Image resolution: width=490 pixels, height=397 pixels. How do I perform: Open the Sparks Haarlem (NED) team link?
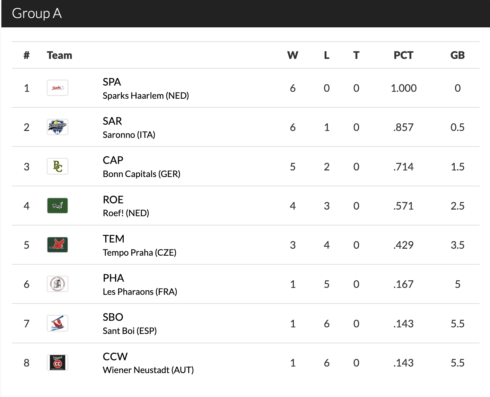click(x=146, y=96)
